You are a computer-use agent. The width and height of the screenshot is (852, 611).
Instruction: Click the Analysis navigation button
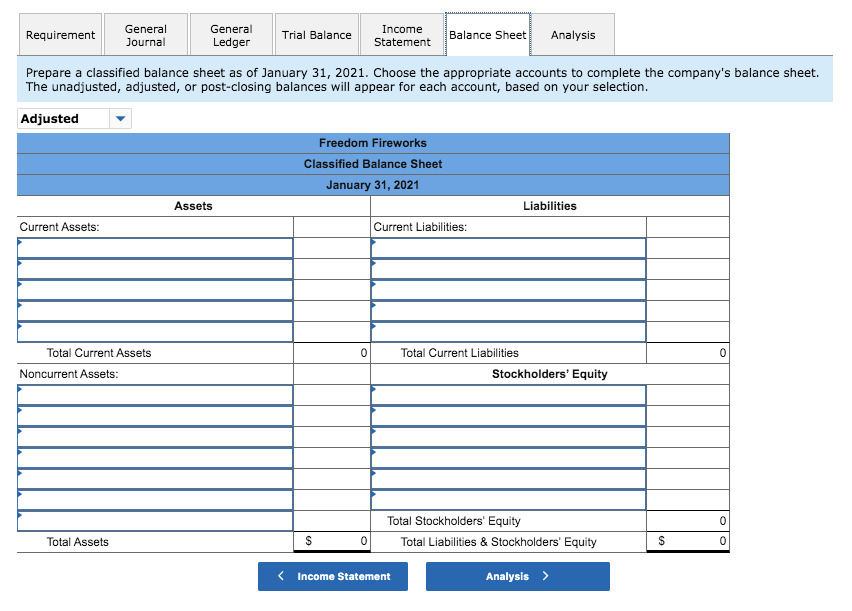(517, 576)
